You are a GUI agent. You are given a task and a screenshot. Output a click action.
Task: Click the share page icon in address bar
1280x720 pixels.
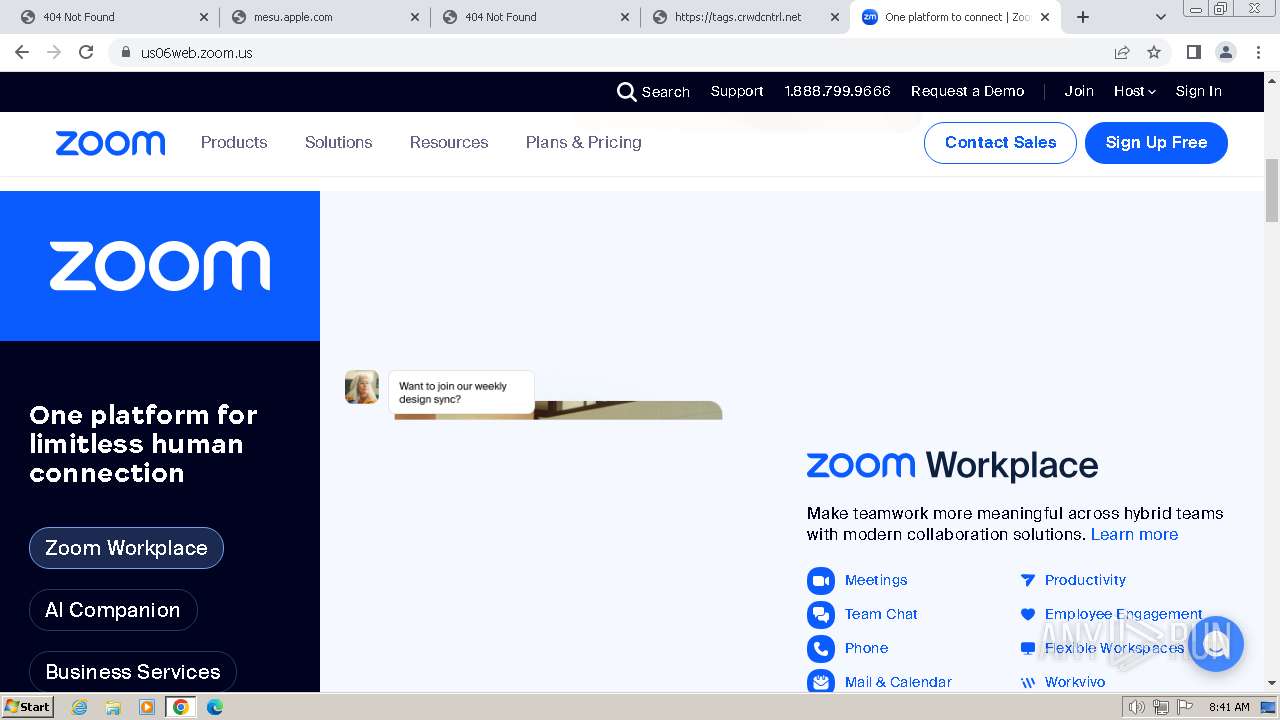click(1122, 52)
